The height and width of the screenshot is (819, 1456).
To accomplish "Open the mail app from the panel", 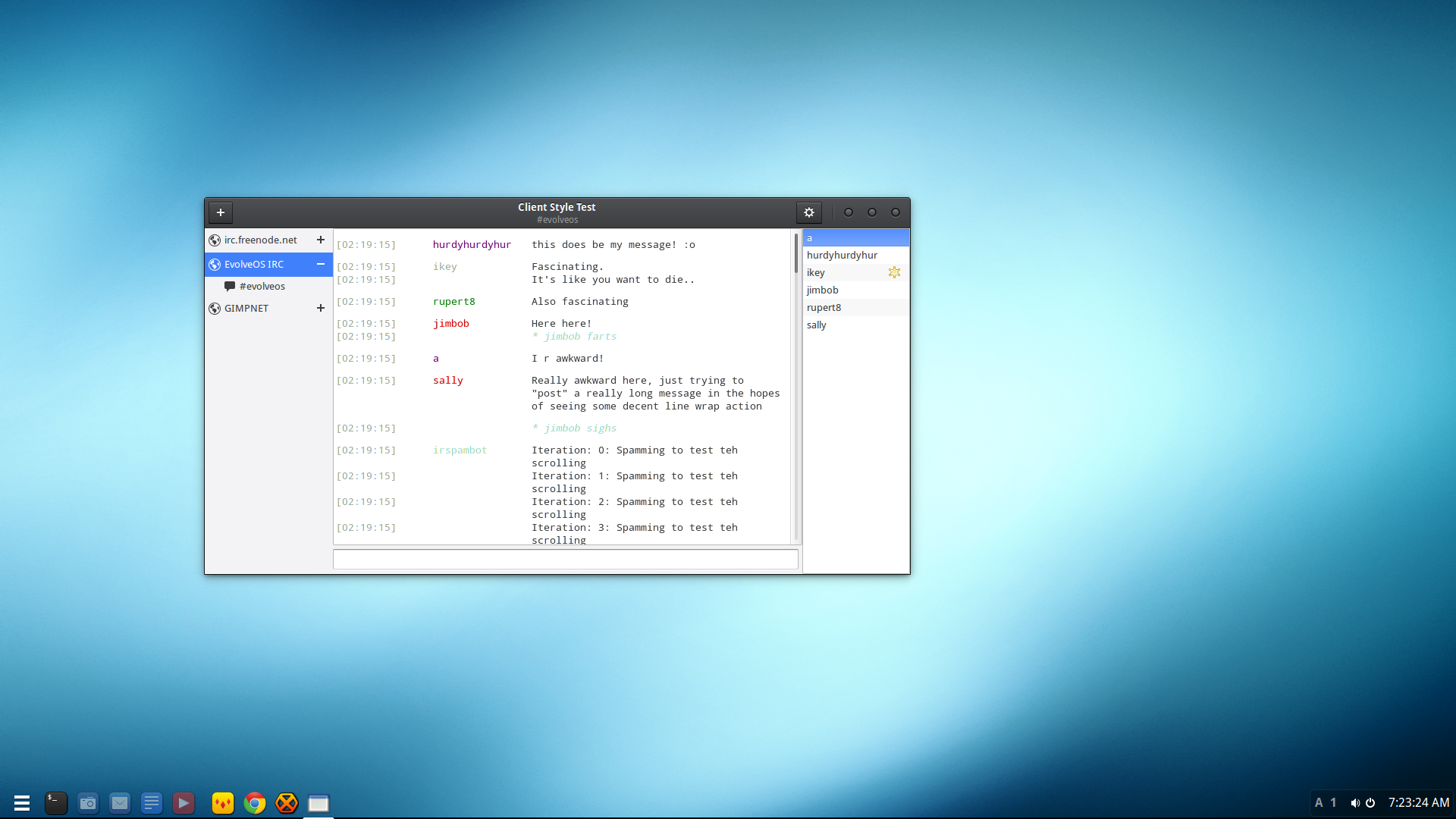I will click(120, 803).
